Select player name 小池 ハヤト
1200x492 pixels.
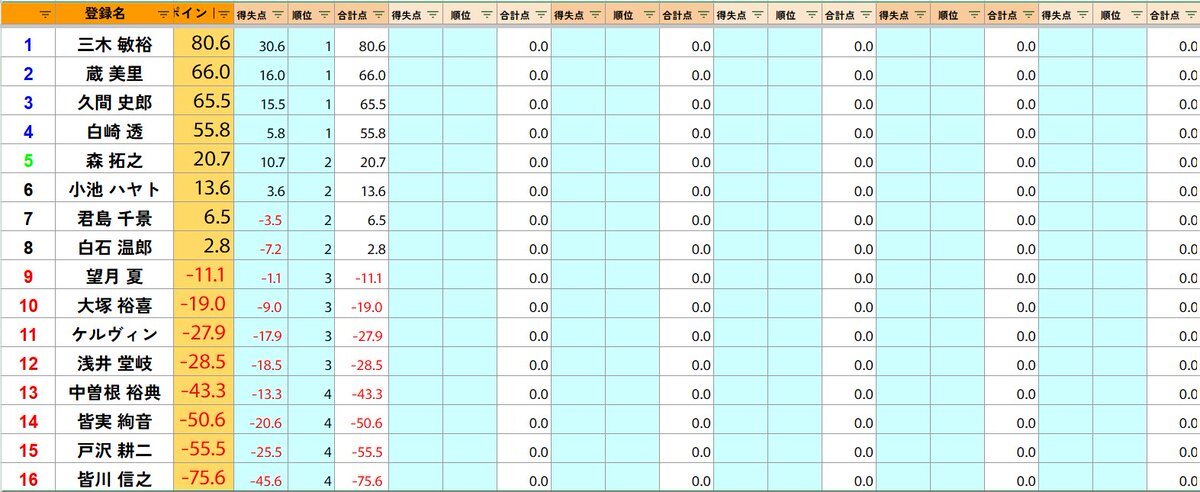click(x=114, y=189)
